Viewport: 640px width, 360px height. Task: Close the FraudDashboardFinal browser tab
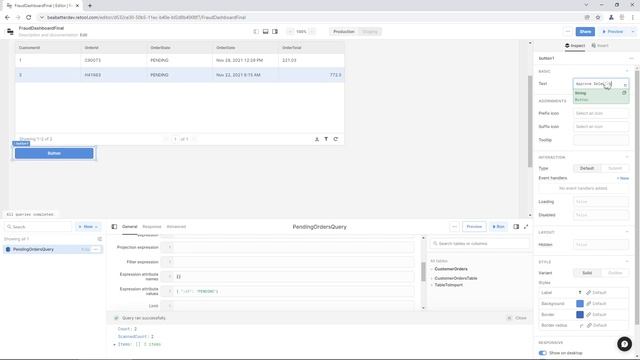point(77,6)
